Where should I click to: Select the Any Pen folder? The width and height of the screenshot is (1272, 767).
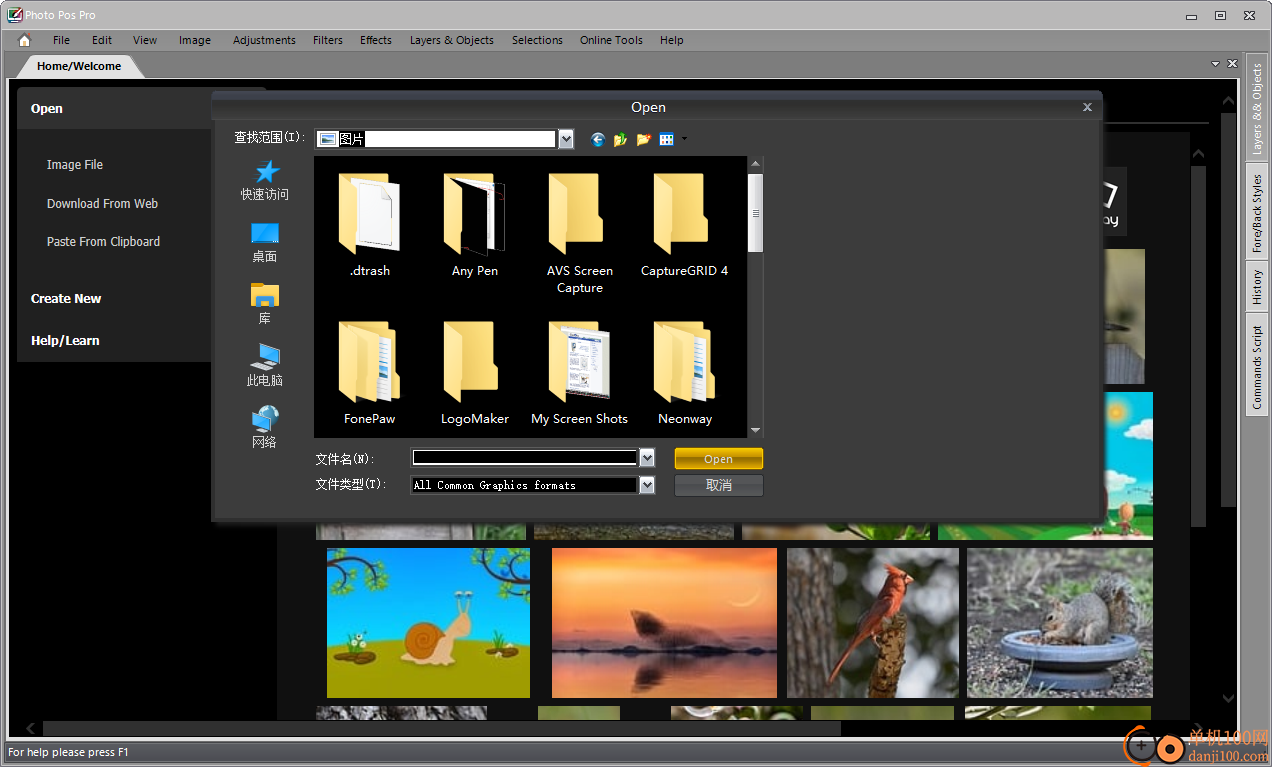point(475,224)
